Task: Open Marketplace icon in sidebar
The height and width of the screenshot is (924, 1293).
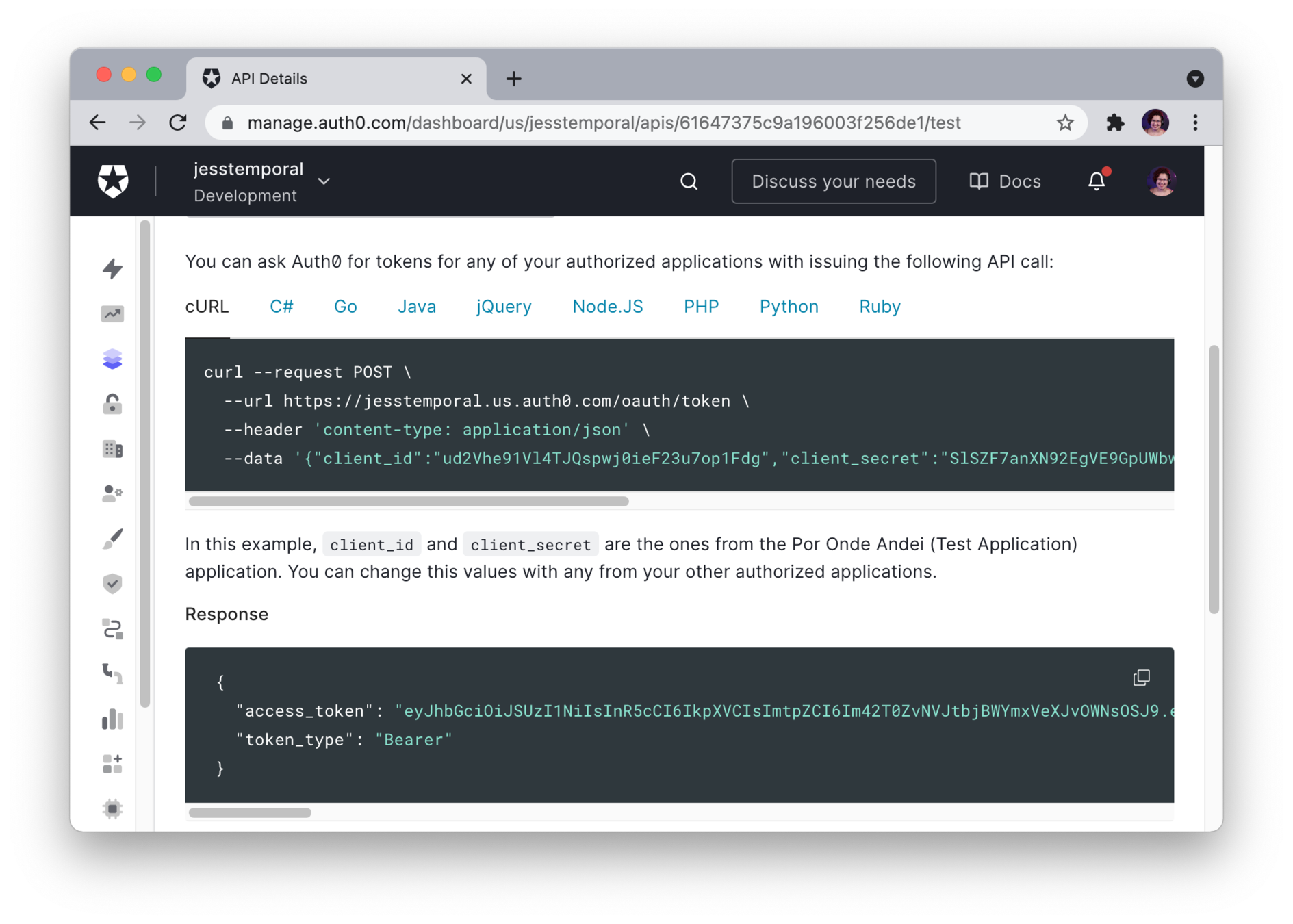Action: click(x=113, y=764)
